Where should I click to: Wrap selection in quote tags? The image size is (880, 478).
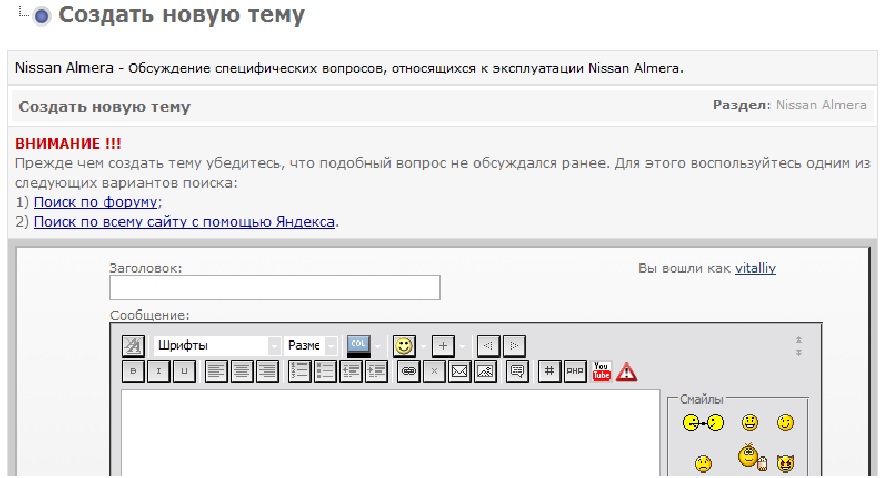tap(517, 371)
